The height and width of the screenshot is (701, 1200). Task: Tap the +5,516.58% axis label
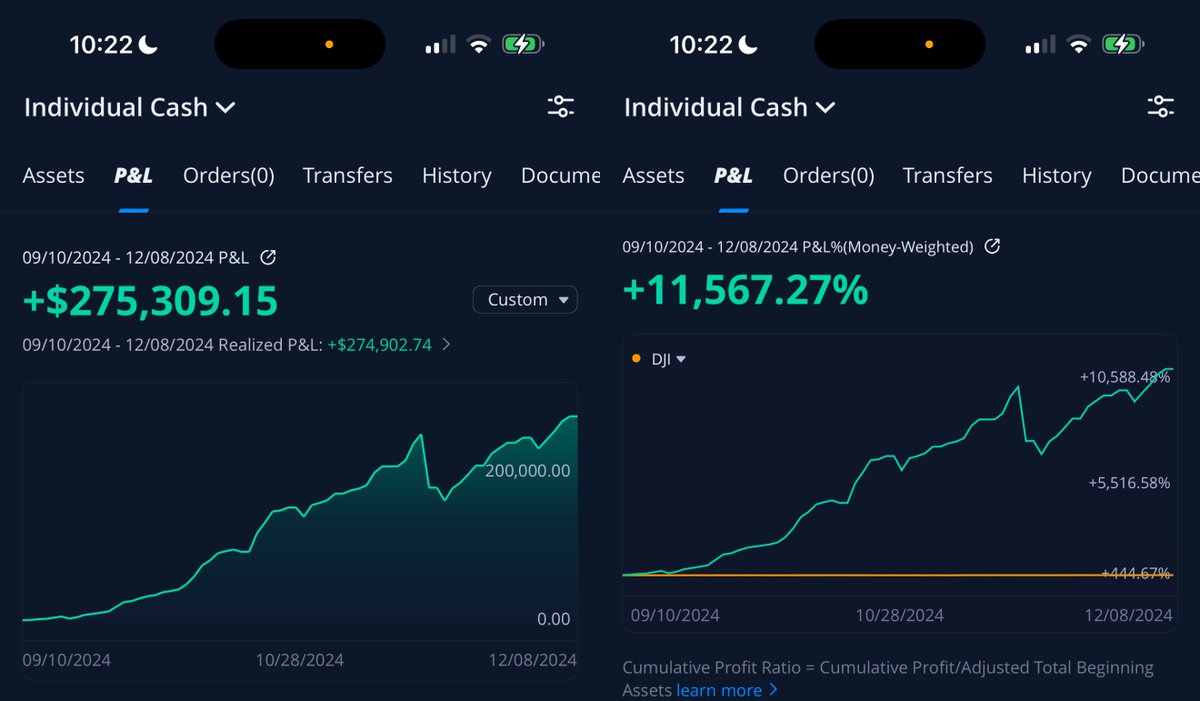coord(1129,483)
